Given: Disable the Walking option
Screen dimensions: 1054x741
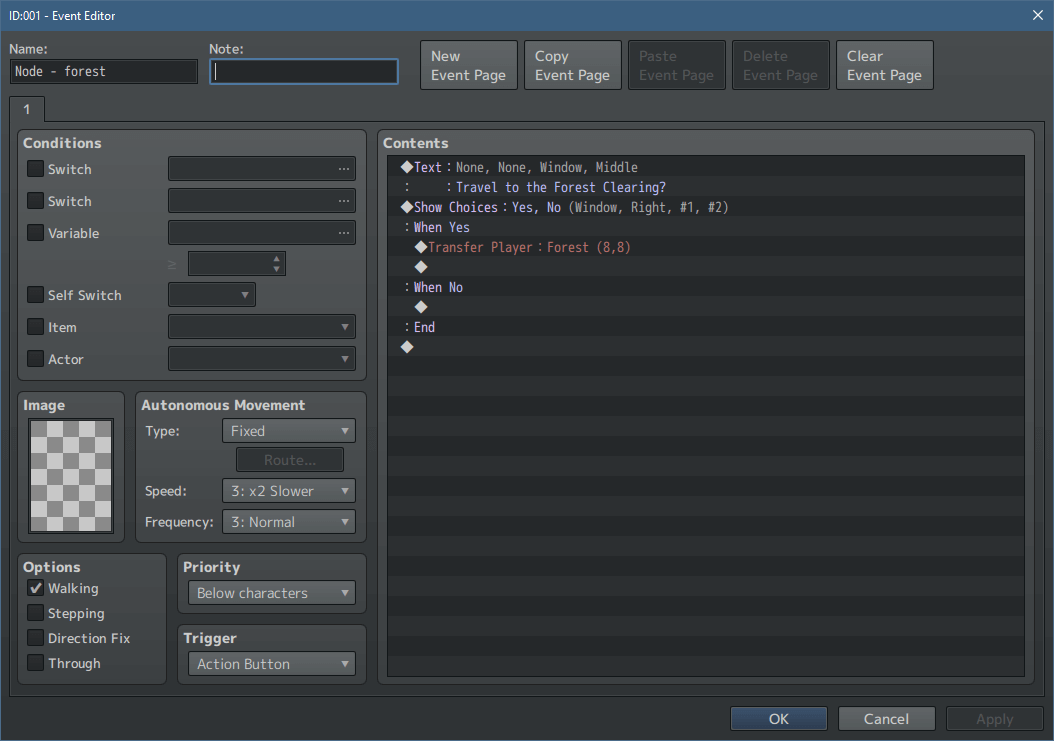Looking at the screenshot, I should (34, 588).
